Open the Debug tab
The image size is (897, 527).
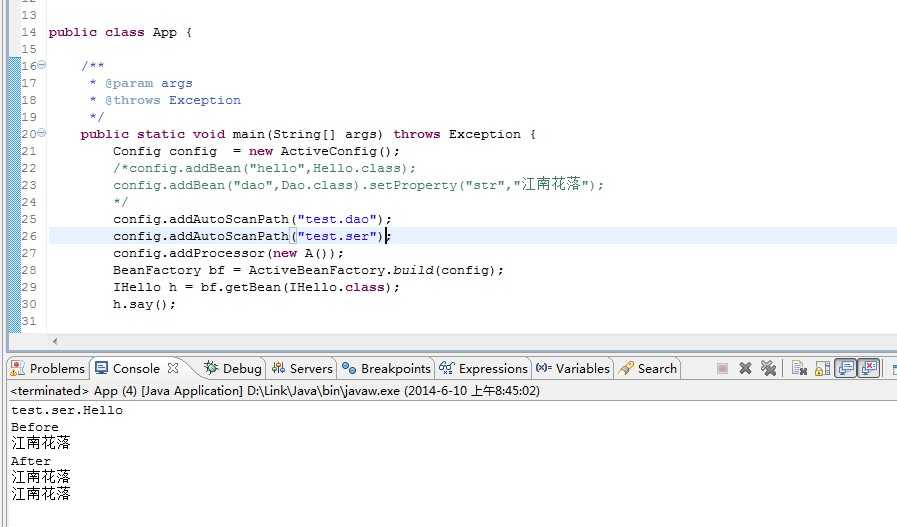click(x=233, y=368)
